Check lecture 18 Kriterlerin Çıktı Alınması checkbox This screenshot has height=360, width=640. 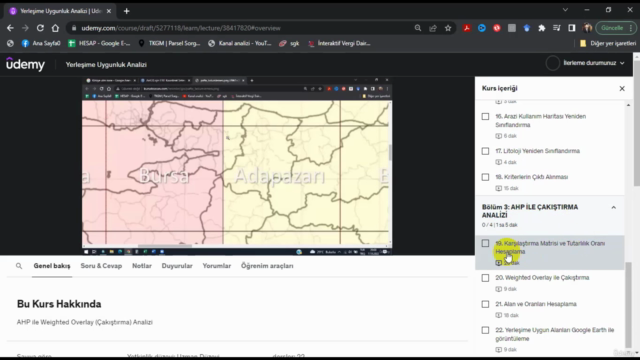coord(485,177)
